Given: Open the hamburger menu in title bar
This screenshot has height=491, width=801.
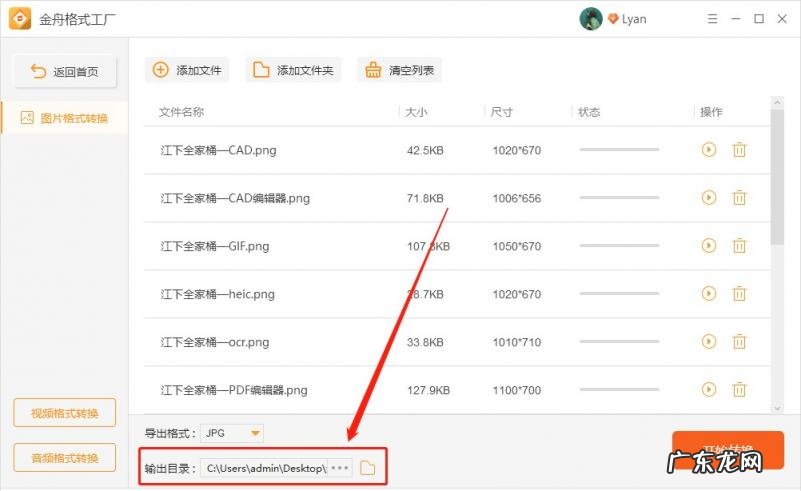Looking at the screenshot, I should click(x=713, y=19).
